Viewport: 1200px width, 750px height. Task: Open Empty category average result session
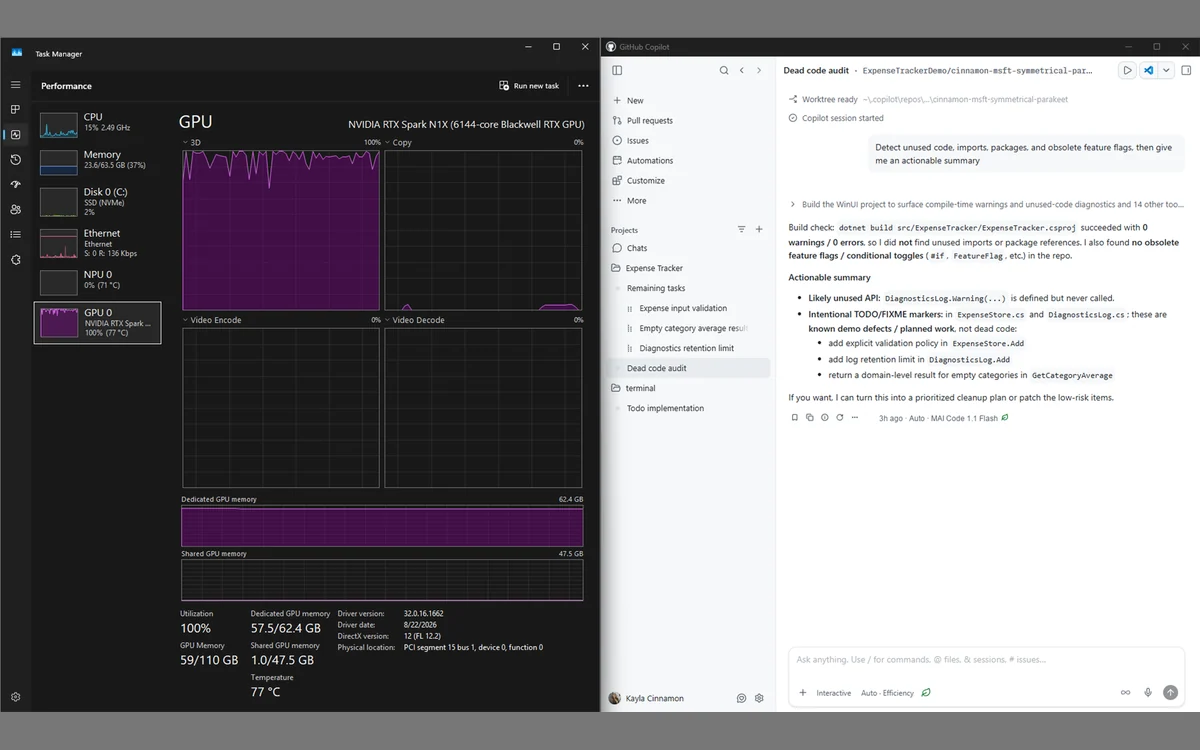pos(691,328)
